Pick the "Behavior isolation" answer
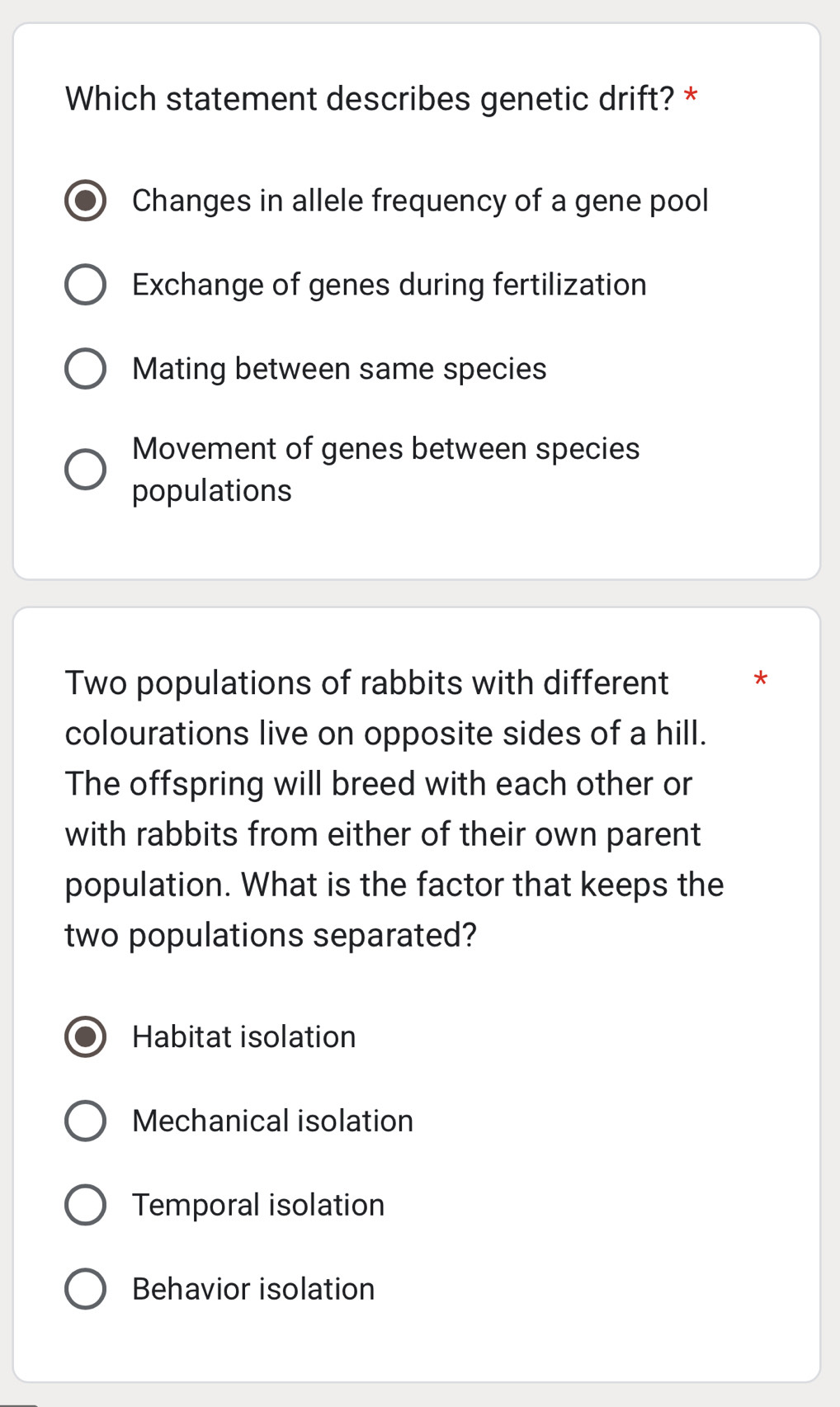The width and height of the screenshot is (840, 1407). pos(85,1289)
